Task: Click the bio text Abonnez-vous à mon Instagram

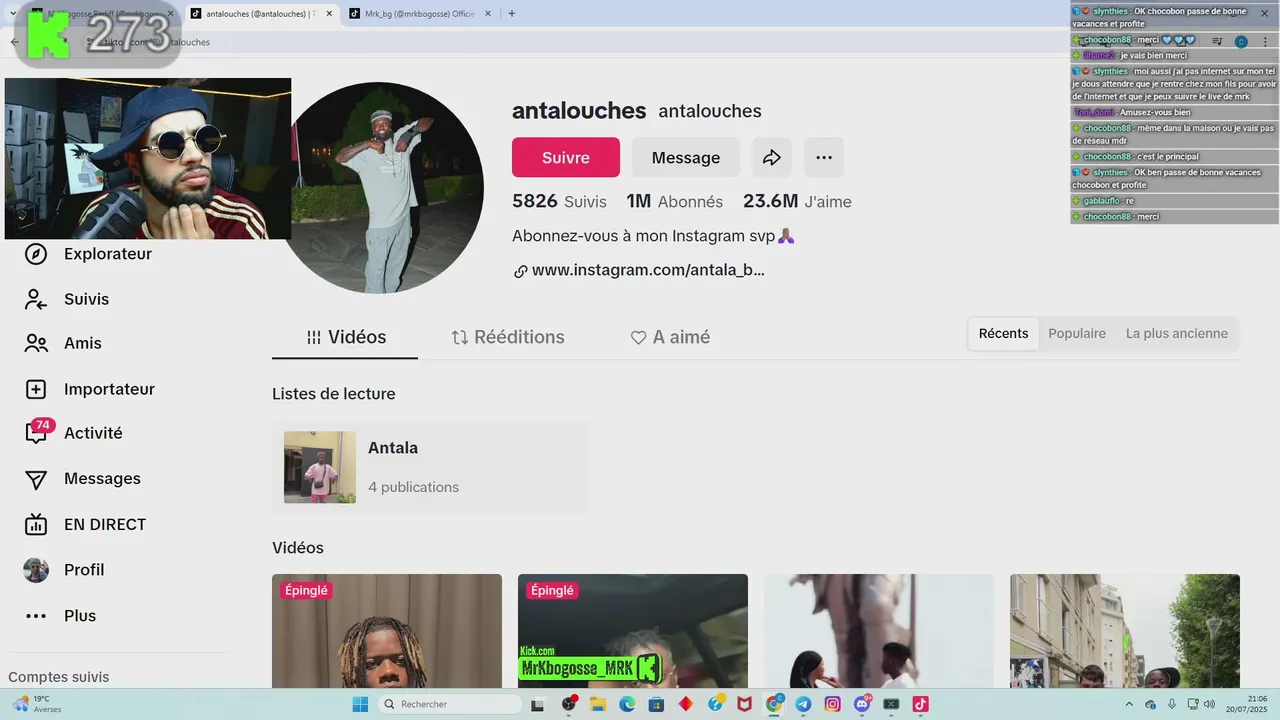Action: coord(653,236)
